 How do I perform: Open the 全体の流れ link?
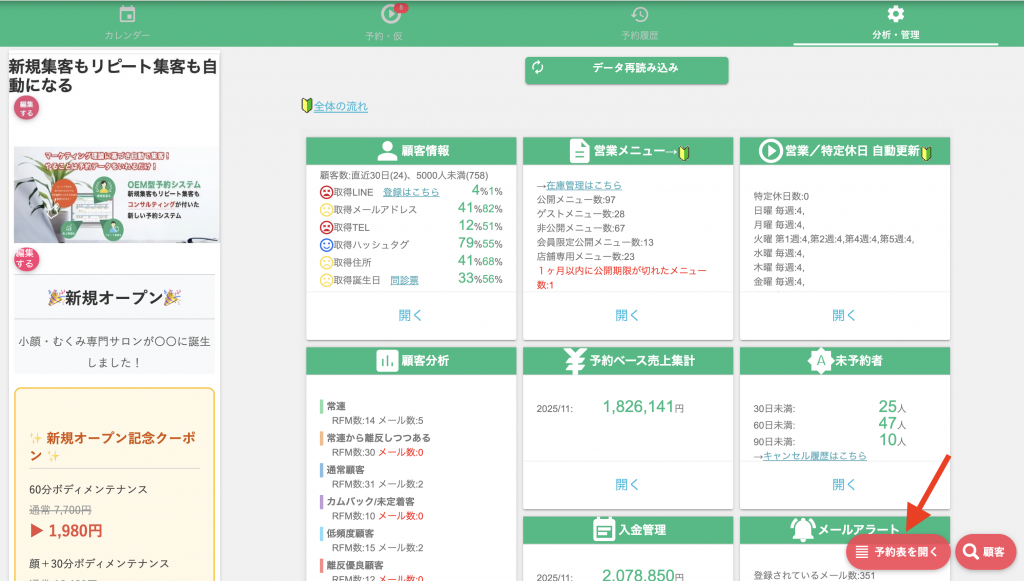coord(341,107)
